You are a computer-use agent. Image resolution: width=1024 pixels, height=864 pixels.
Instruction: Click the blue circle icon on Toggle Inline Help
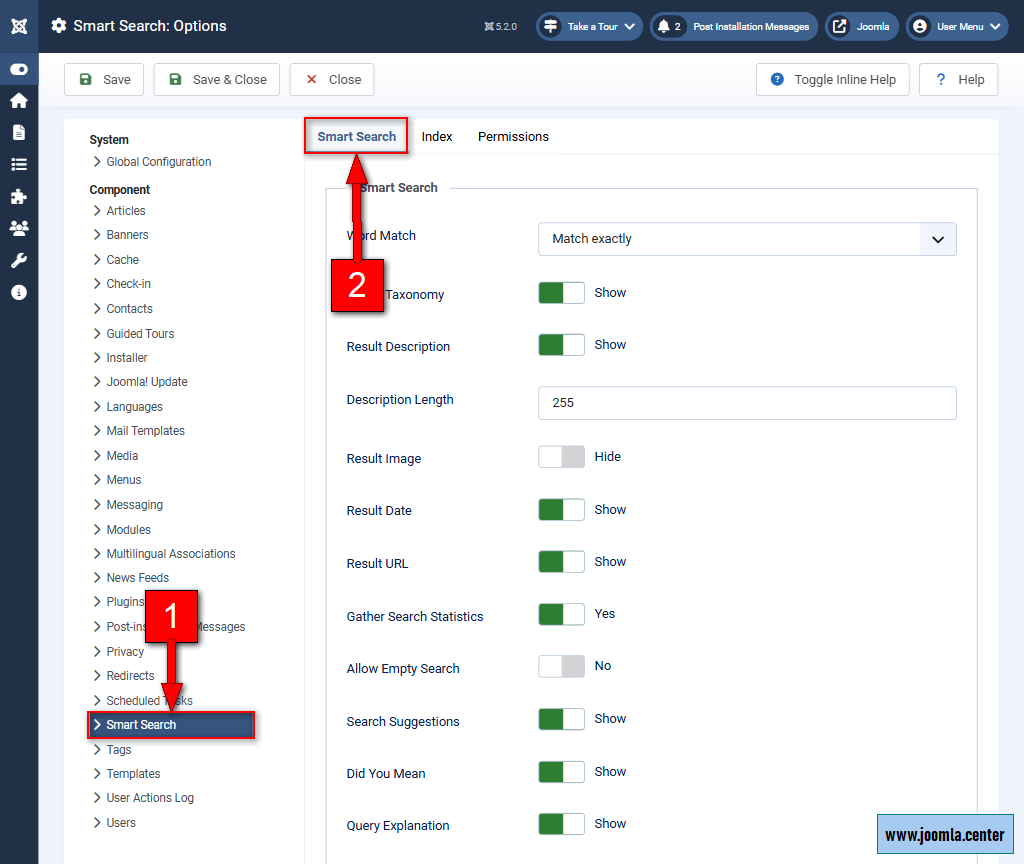[777, 79]
